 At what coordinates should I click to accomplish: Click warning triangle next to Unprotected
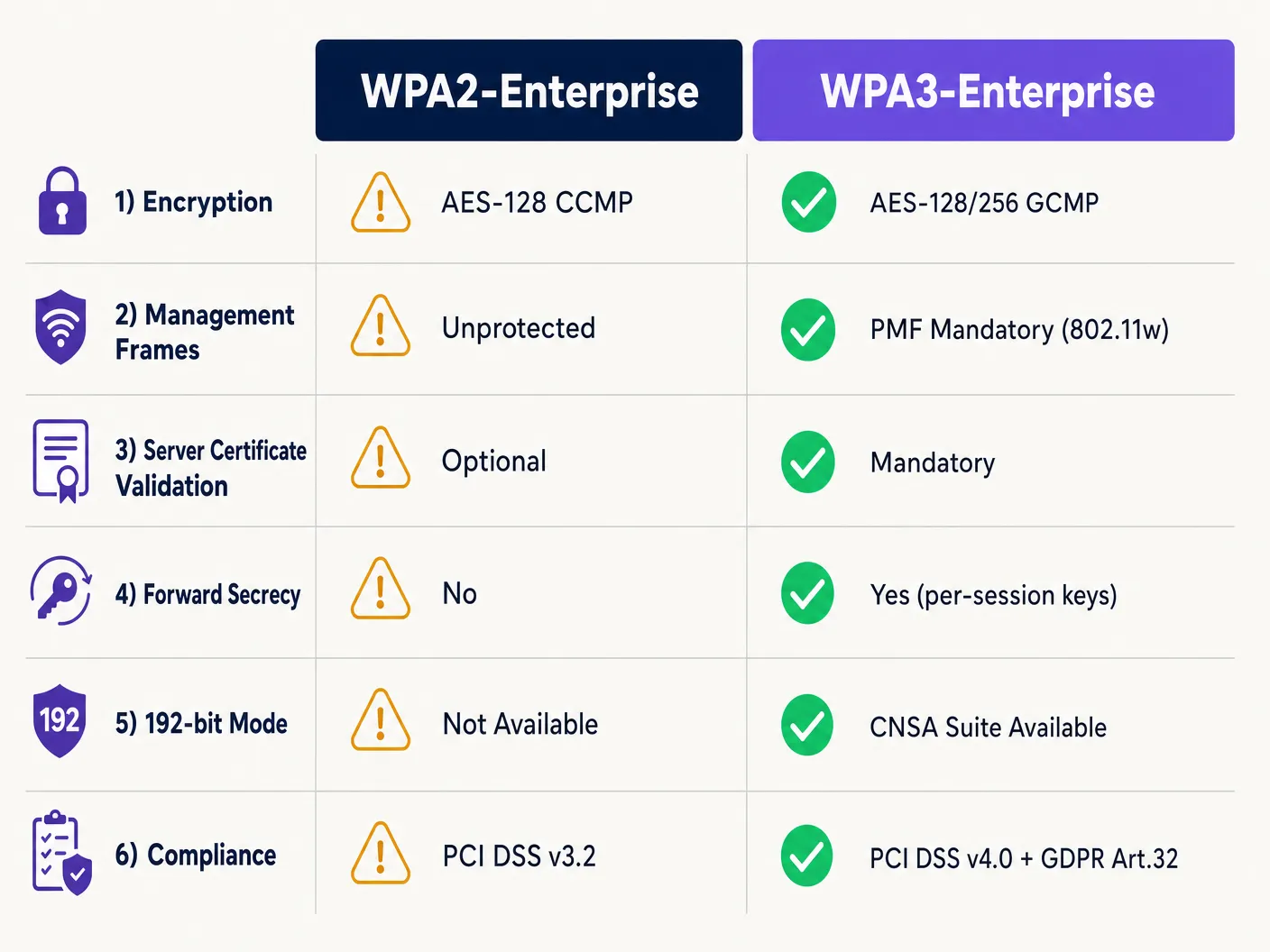381,325
